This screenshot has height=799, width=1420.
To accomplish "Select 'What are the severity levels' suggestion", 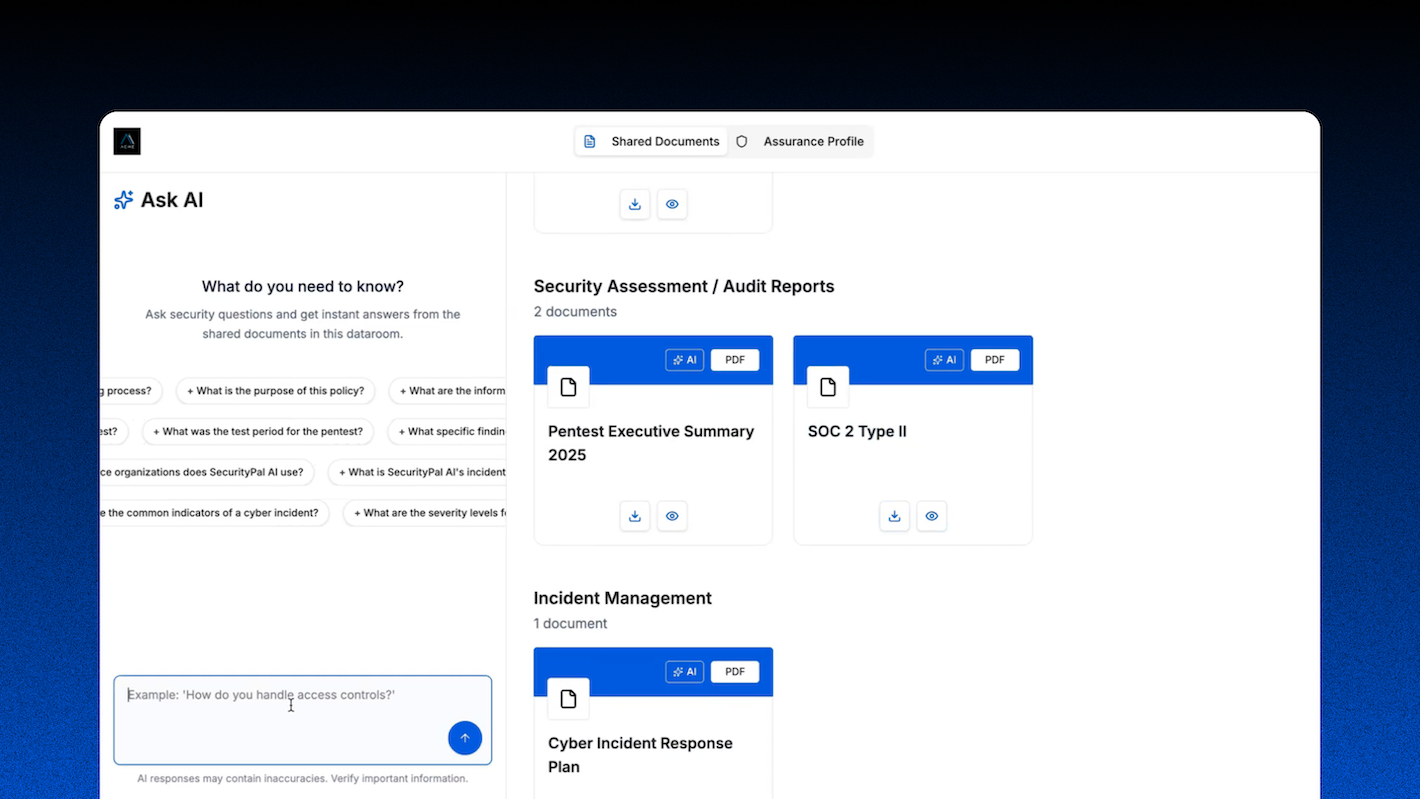I will [425, 513].
